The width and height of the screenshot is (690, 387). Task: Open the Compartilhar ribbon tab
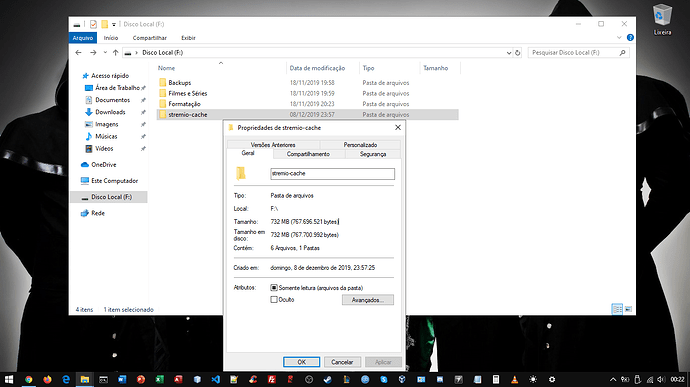[150, 38]
